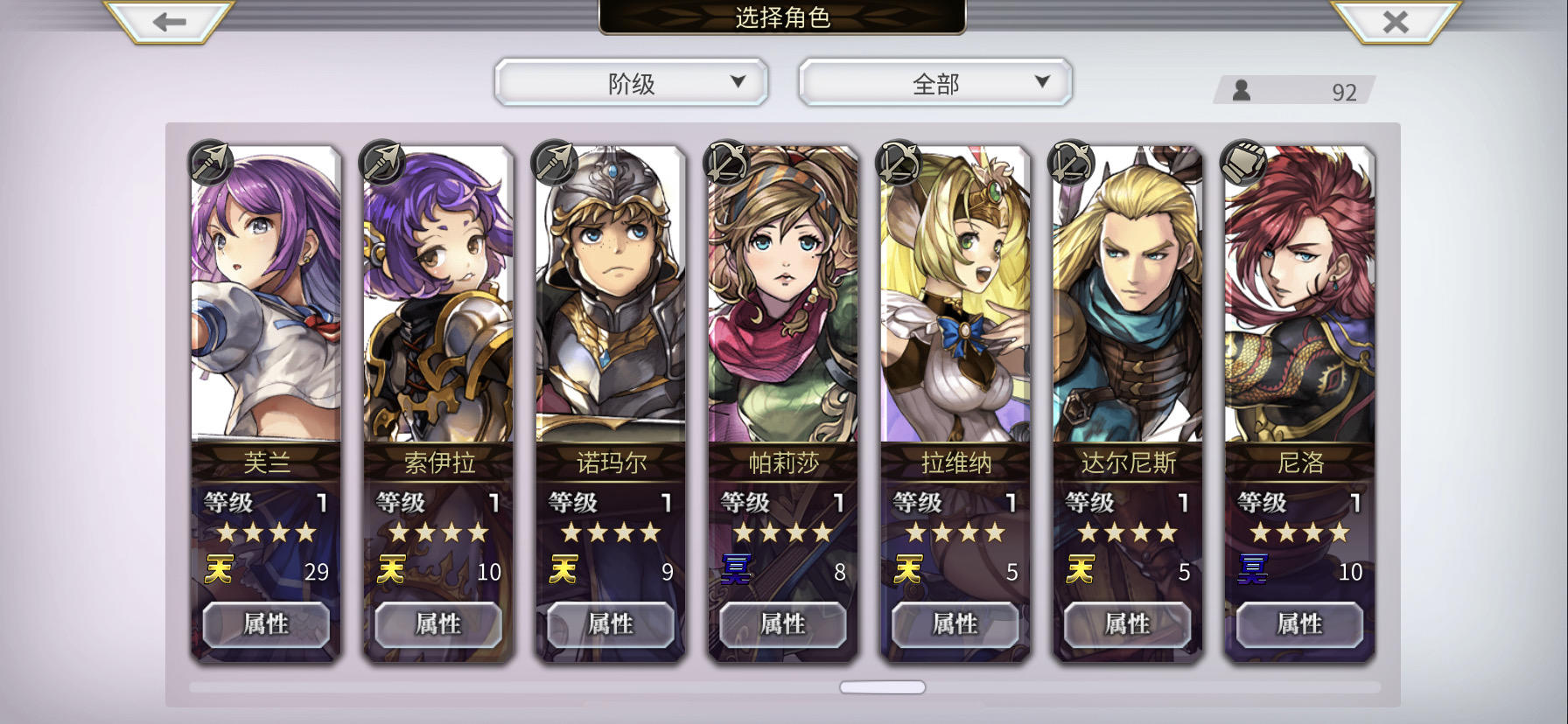The image size is (1568, 724).
Task: View 属性 of 尼洛
Action: 1300,624
